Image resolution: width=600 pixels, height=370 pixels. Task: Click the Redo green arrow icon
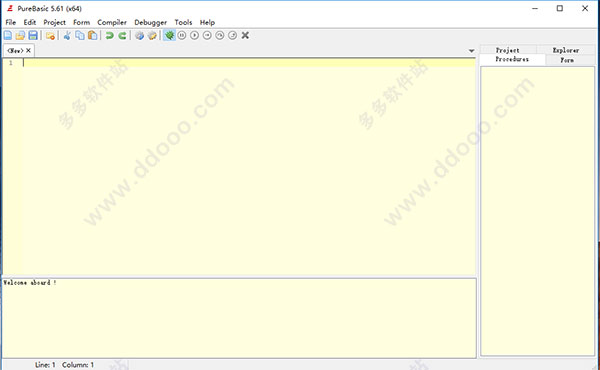click(122, 36)
